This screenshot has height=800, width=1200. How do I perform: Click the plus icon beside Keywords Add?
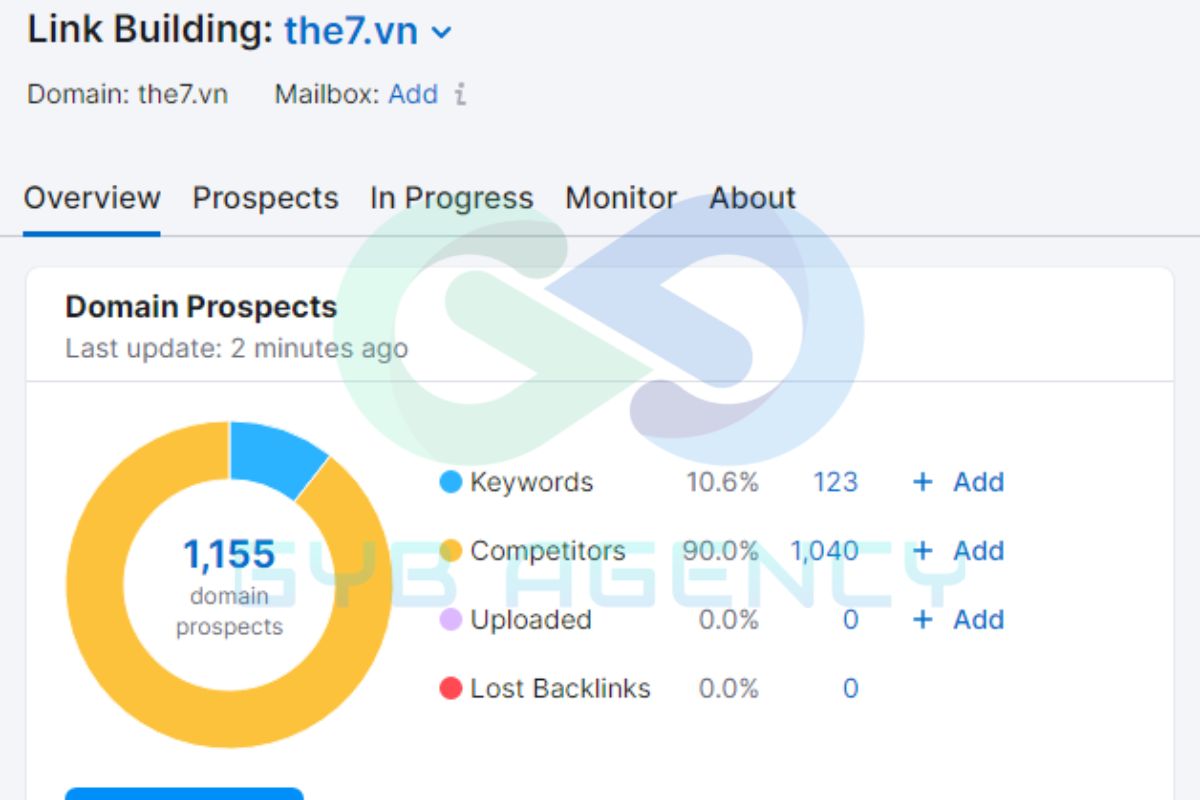coord(922,482)
